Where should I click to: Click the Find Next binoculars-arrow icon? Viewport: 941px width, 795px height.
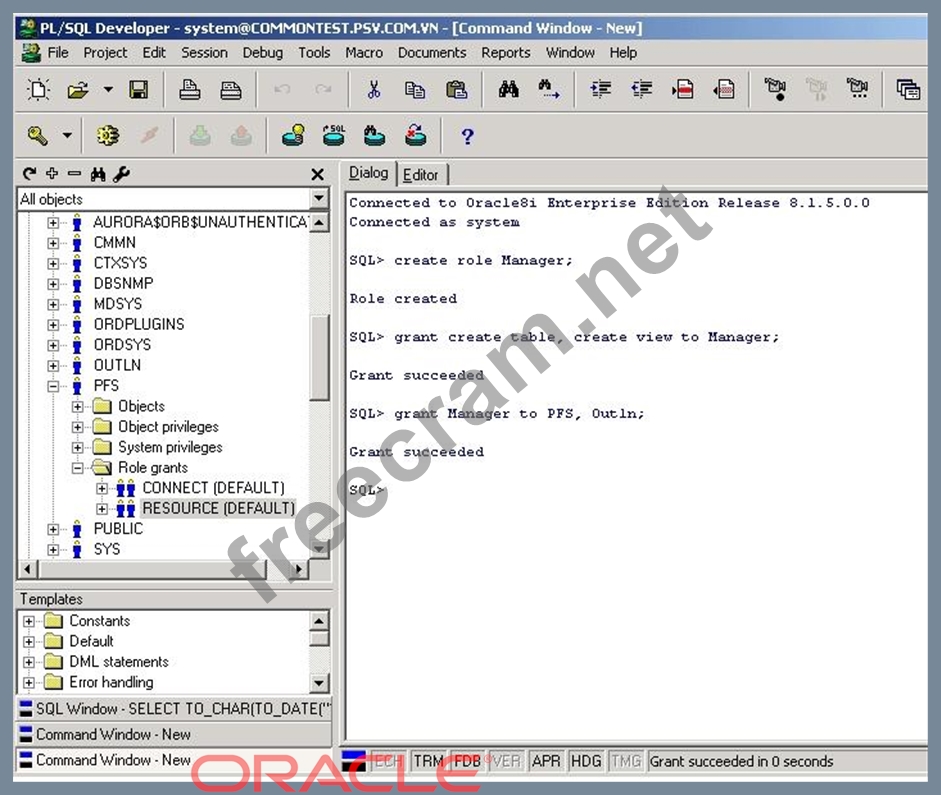point(549,89)
